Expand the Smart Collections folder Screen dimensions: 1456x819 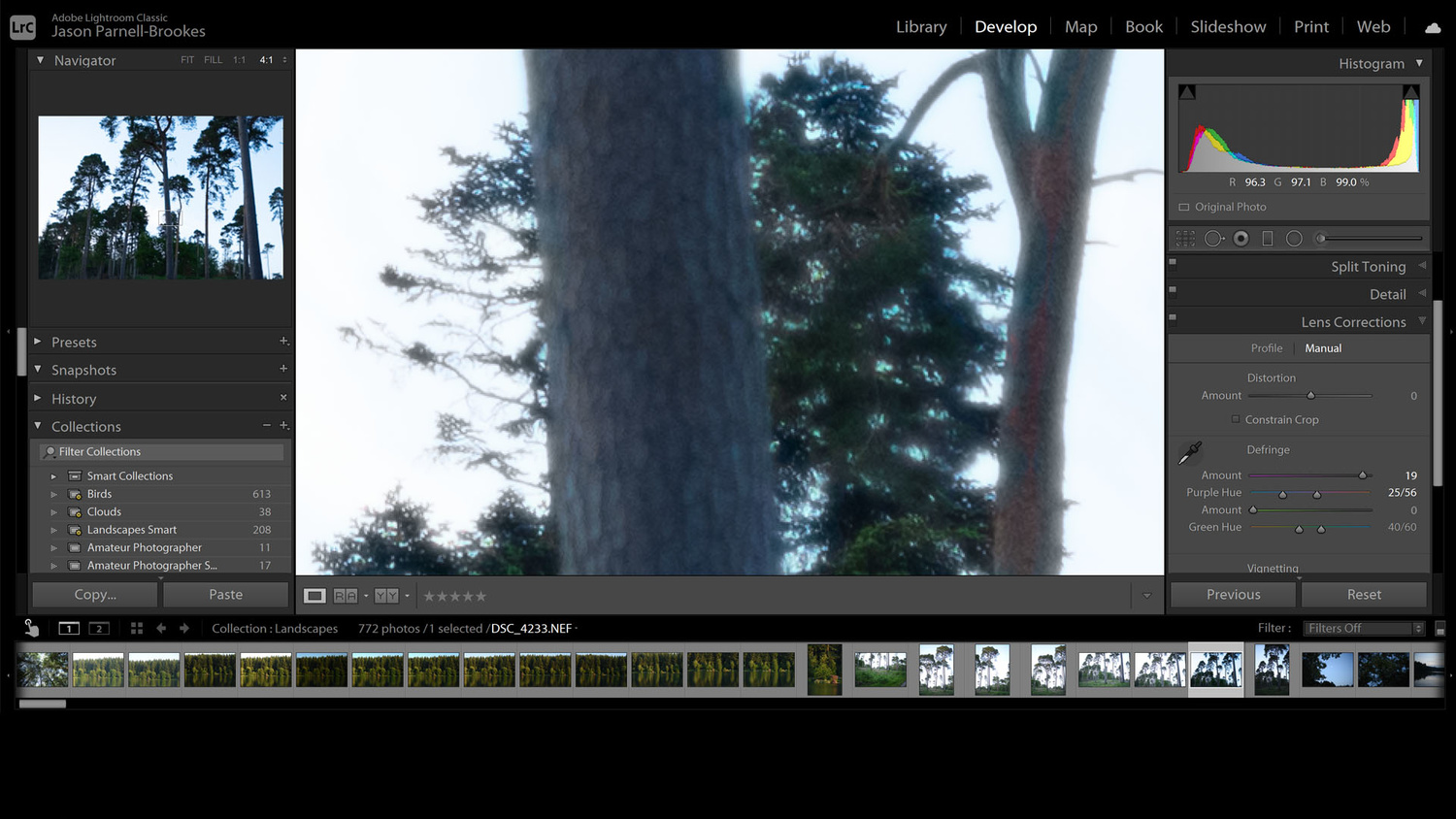54,475
